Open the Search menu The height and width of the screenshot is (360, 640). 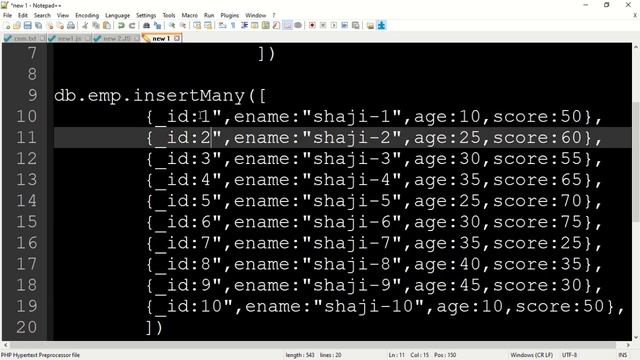point(42,15)
